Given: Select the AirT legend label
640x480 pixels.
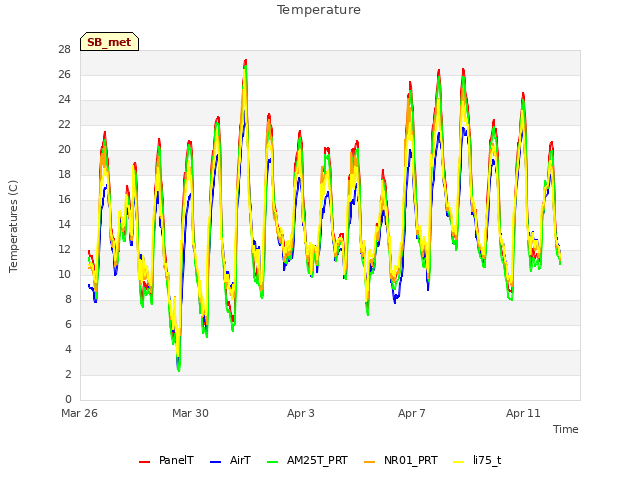Looking at the screenshot, I should pos(240,460).
